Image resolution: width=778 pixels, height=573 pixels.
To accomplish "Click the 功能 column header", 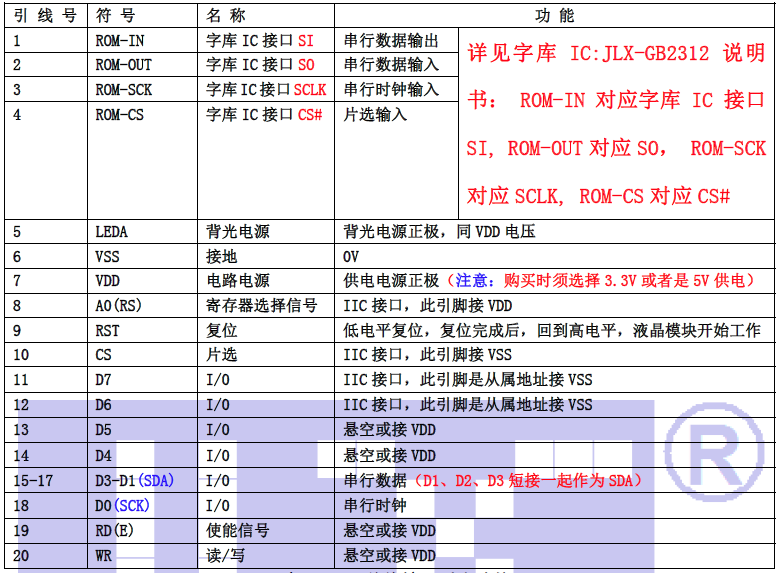I will coord(554,16).
